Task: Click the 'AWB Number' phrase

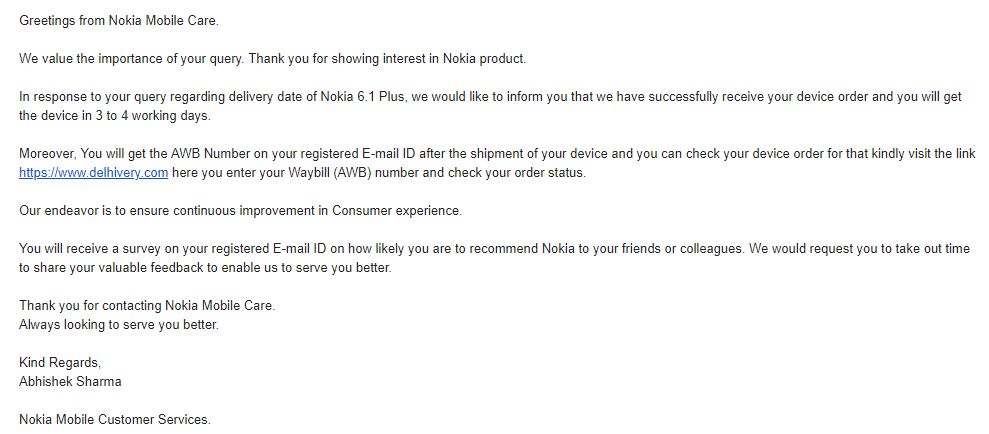Action: click(202, 154)
